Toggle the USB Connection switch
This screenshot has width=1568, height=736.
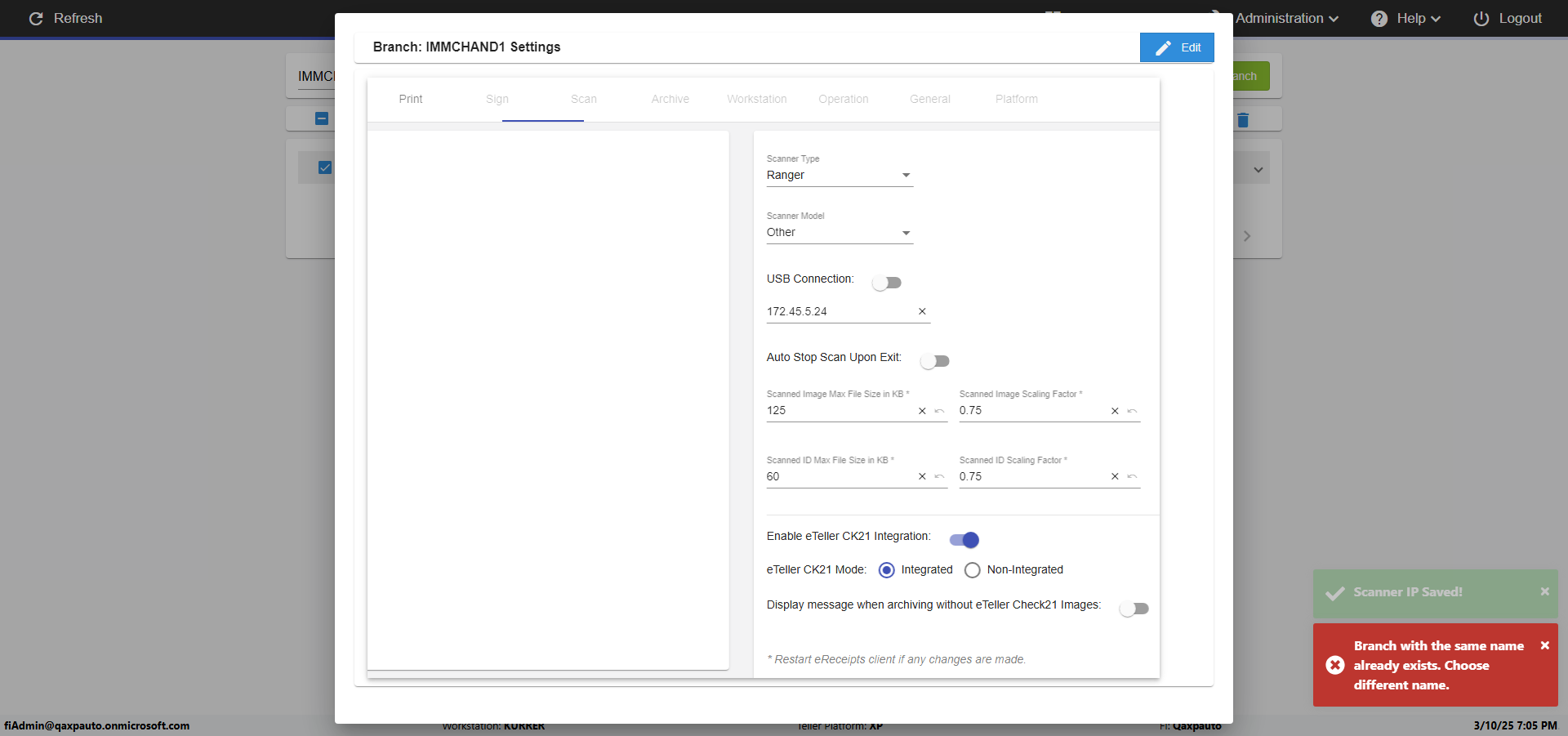point(887,283)
